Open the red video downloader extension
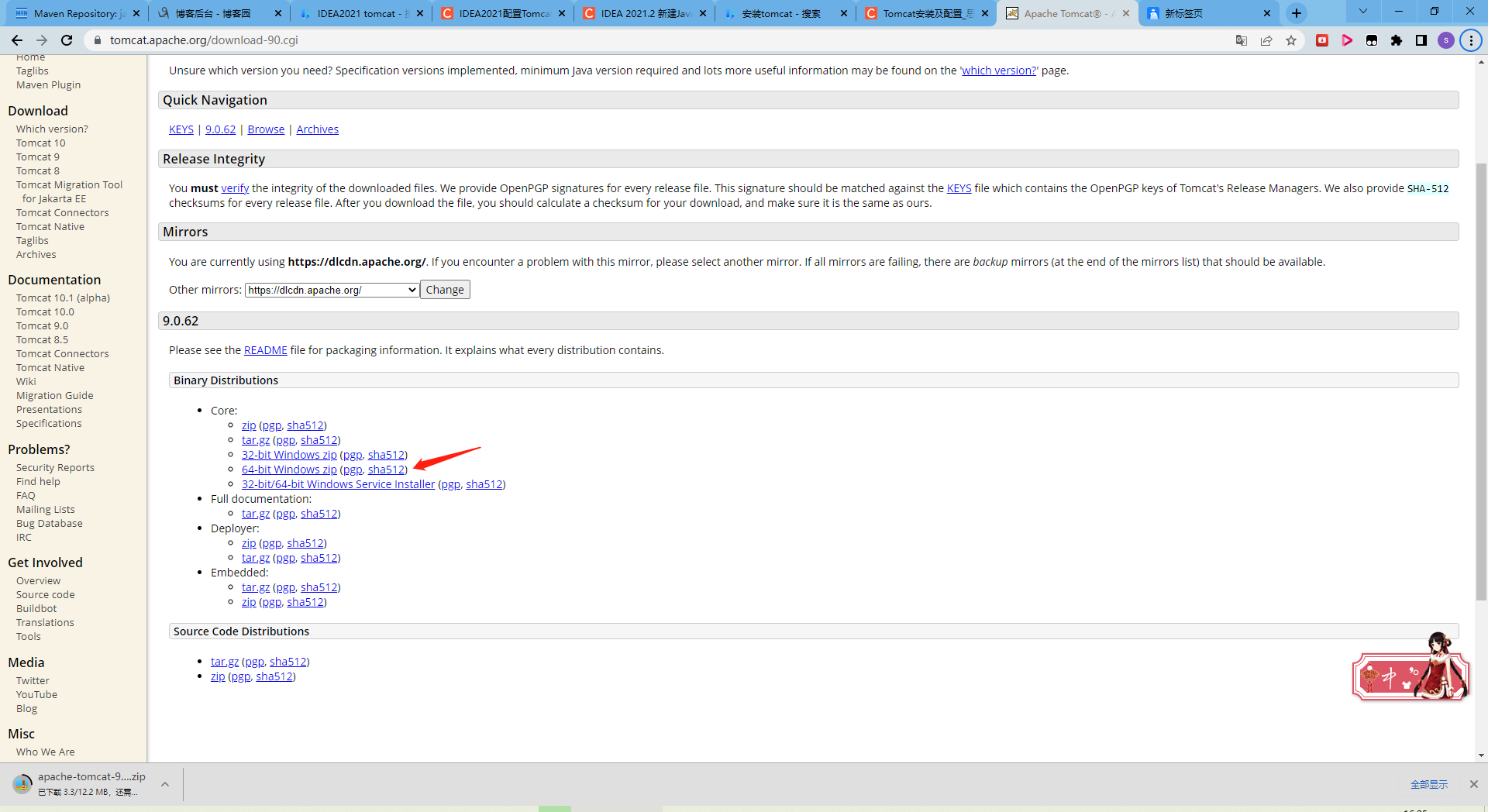The height and width of the screenshot is (812, 1488). coord(1322,40)
